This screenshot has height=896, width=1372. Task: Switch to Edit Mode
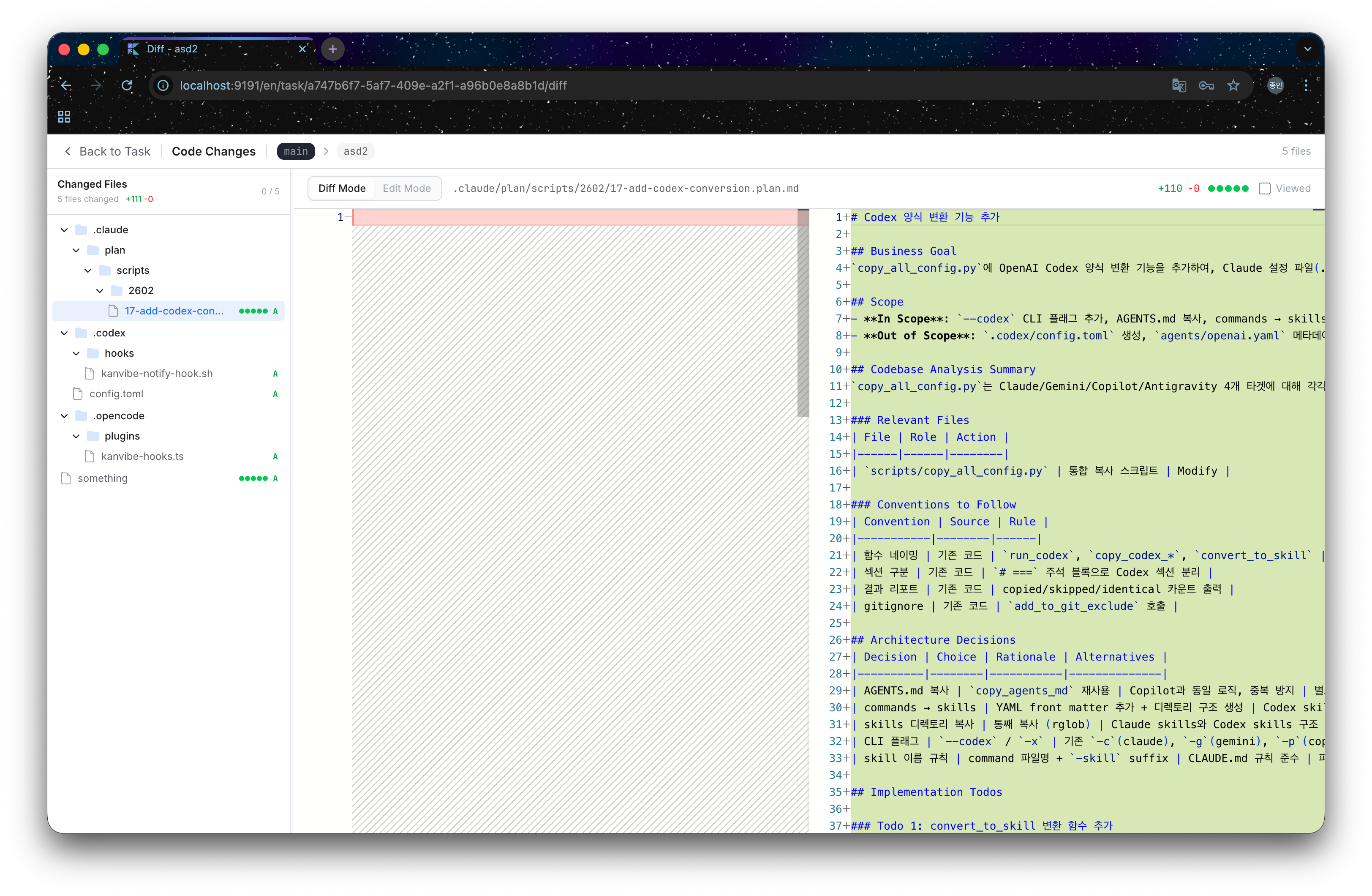coord(406,188)
